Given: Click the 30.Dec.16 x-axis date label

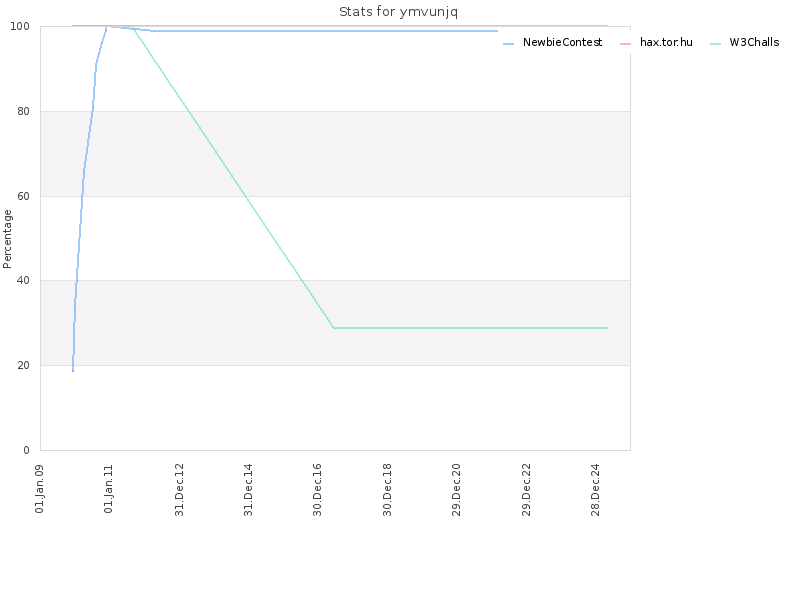Looking at the screenshot, I should coord(318,488).
